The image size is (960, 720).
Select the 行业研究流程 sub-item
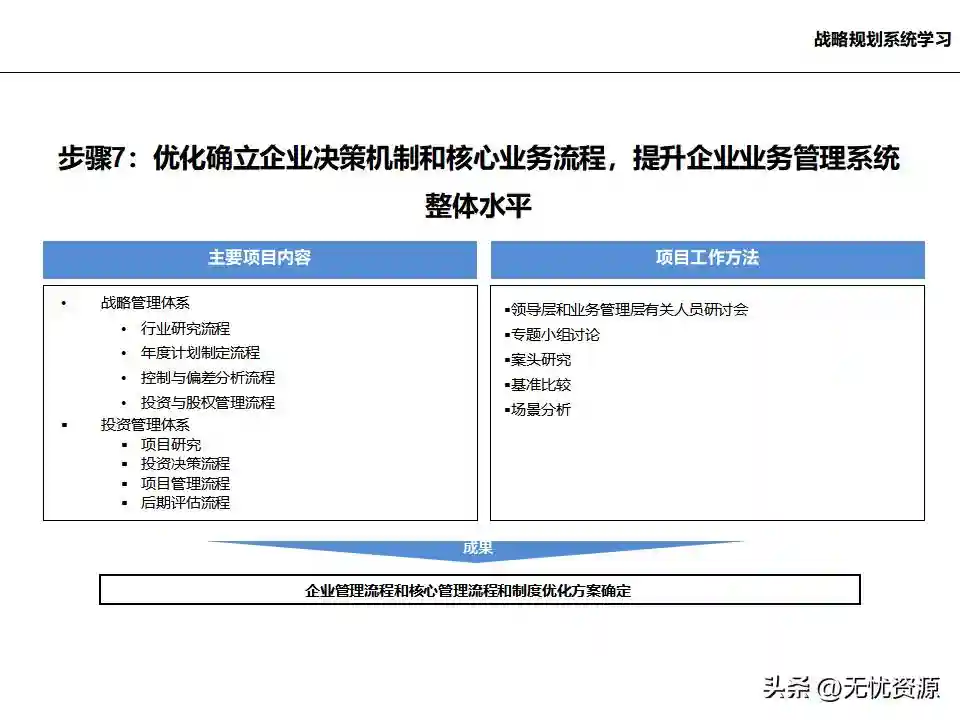[185, 328]
